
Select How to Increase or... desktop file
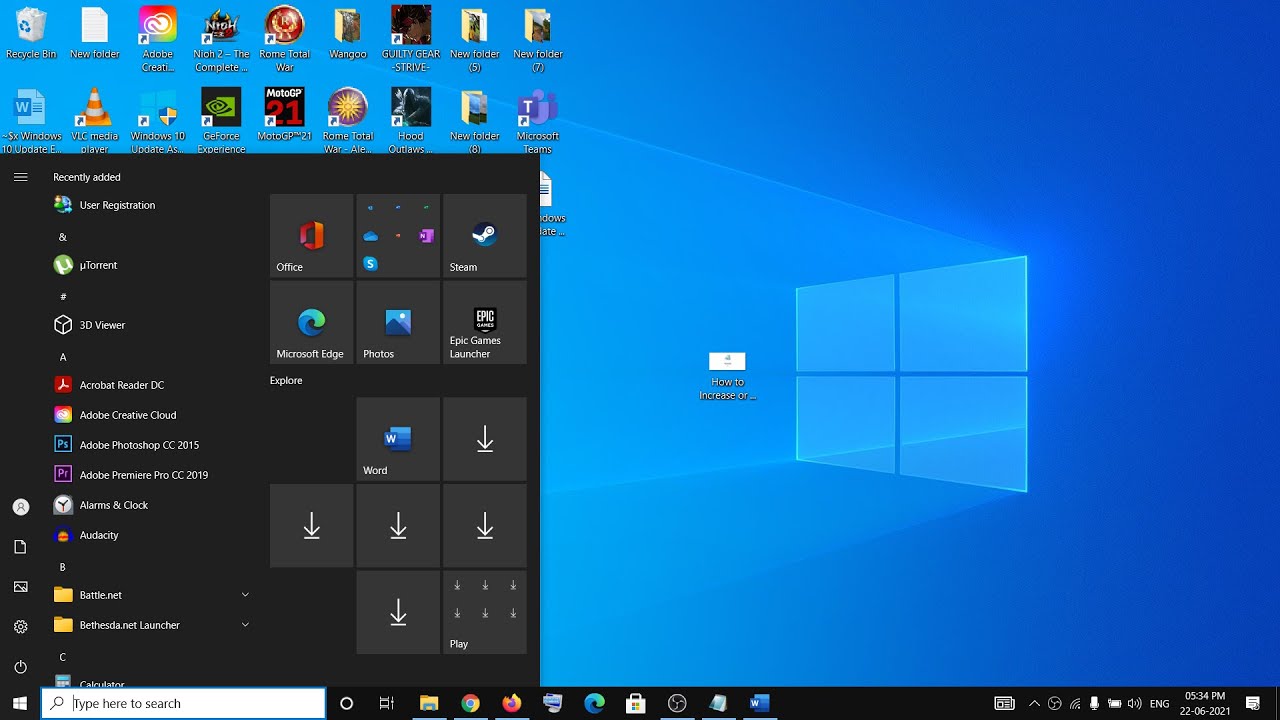point(727,376)
